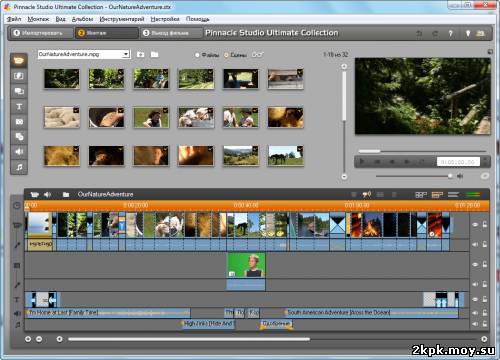Open the Toolbox menu in menu bar
This screenshot has height=360, width=500.
coord(122,19)
